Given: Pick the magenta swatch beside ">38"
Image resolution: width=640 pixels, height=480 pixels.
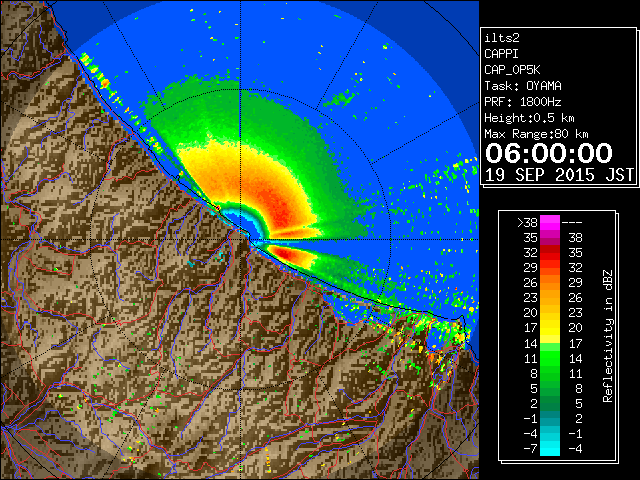Looking at the screenshot, I should point(550,223).
